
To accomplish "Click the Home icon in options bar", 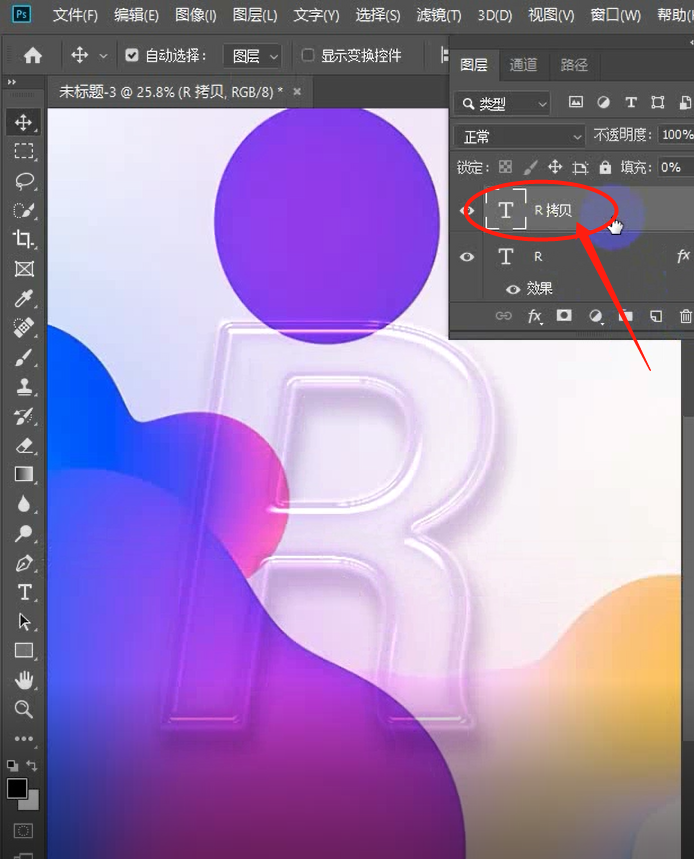I will tap(33, 55).
